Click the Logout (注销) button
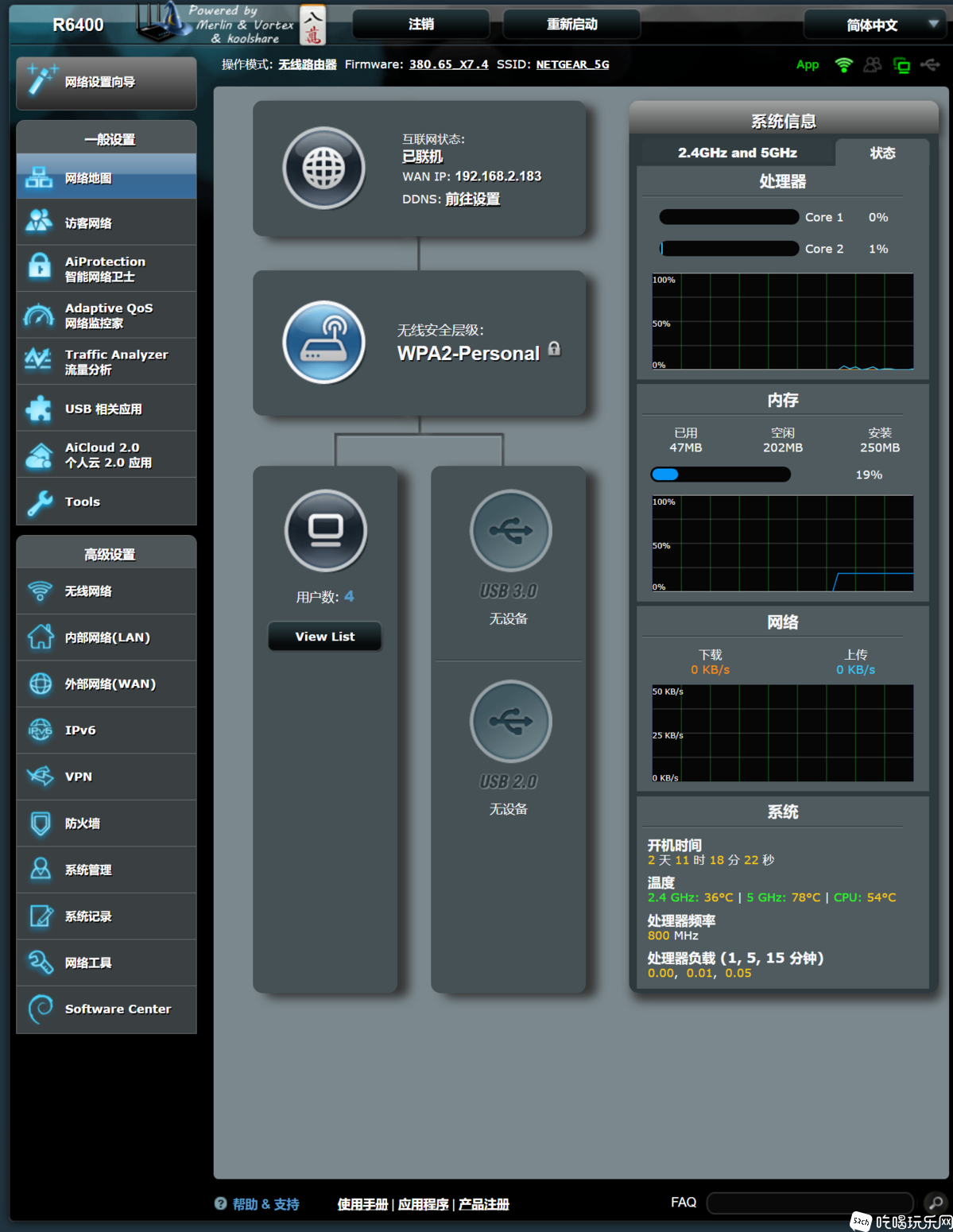 (x=421, y=25)
